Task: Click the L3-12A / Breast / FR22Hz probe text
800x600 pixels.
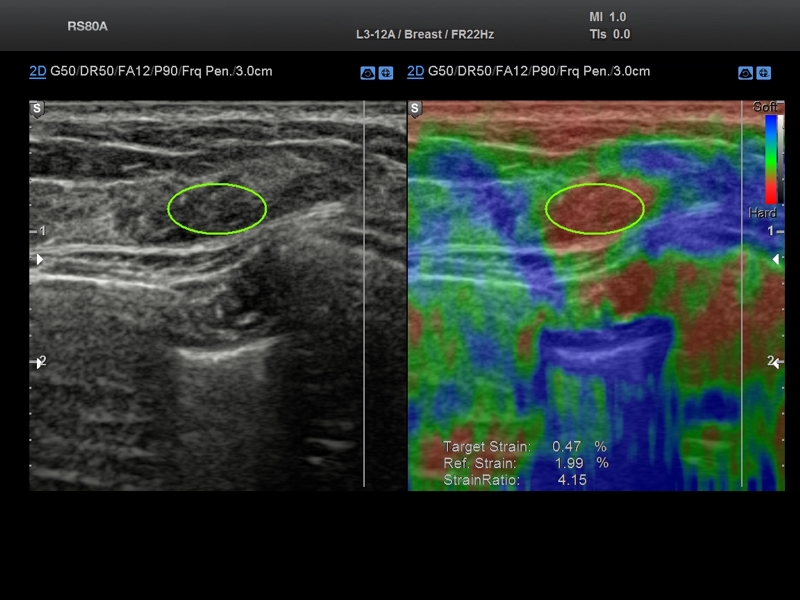Action: (x=424, y=34)
